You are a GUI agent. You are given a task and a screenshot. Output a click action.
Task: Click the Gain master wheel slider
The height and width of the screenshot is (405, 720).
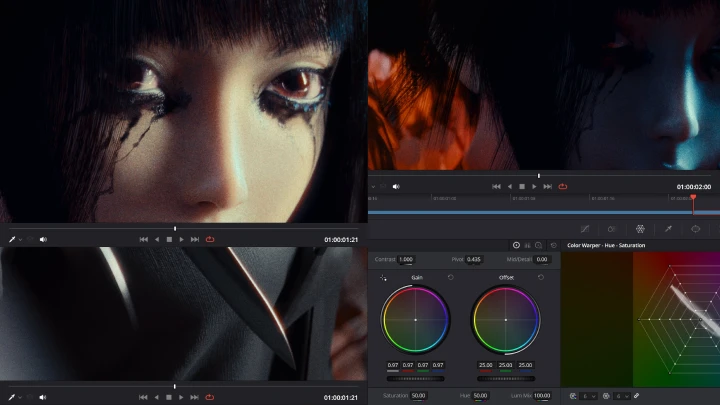415,378
